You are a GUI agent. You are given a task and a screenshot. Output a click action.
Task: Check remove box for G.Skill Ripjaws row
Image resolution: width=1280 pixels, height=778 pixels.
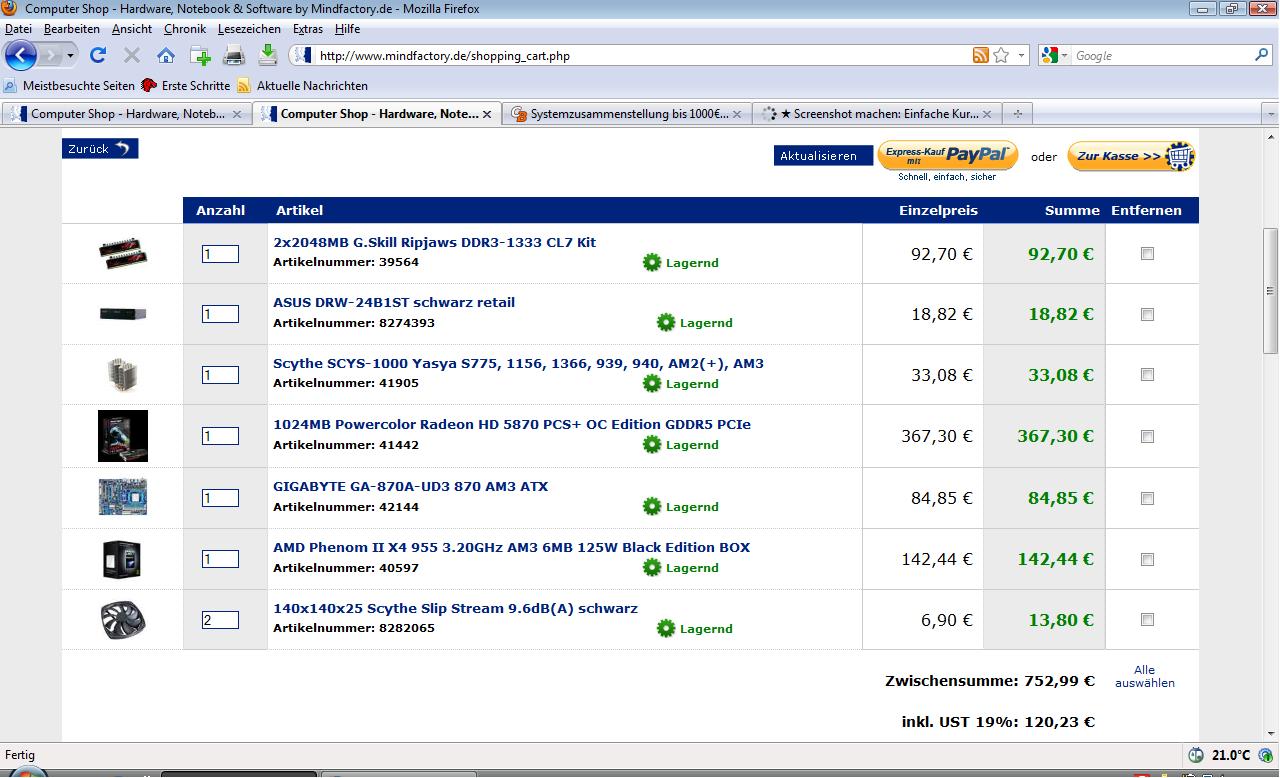point(1147,254)
